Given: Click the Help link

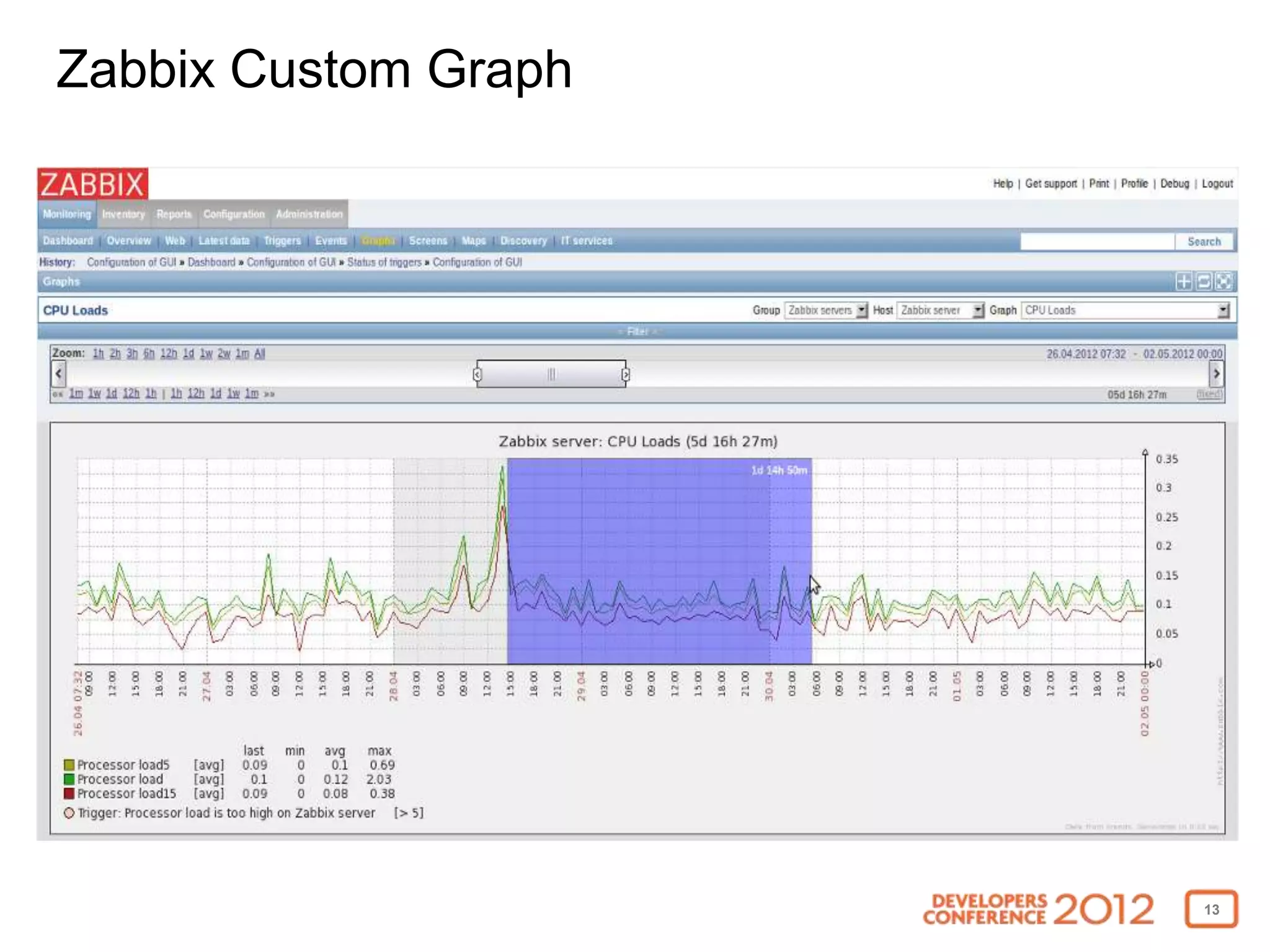Looking at the screenshot, I should pos(1003,184).
